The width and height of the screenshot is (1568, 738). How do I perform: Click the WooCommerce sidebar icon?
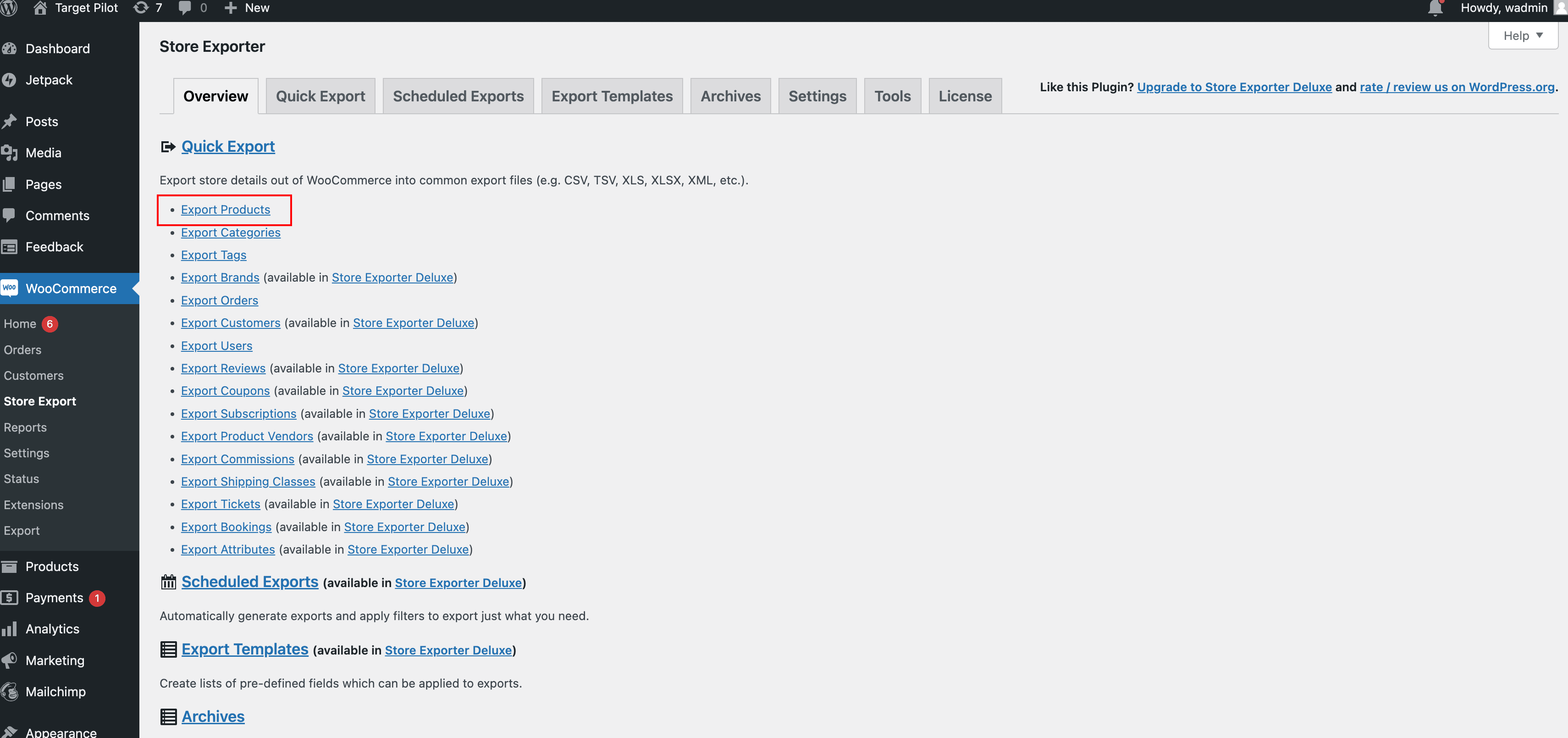tap(9, 288)
